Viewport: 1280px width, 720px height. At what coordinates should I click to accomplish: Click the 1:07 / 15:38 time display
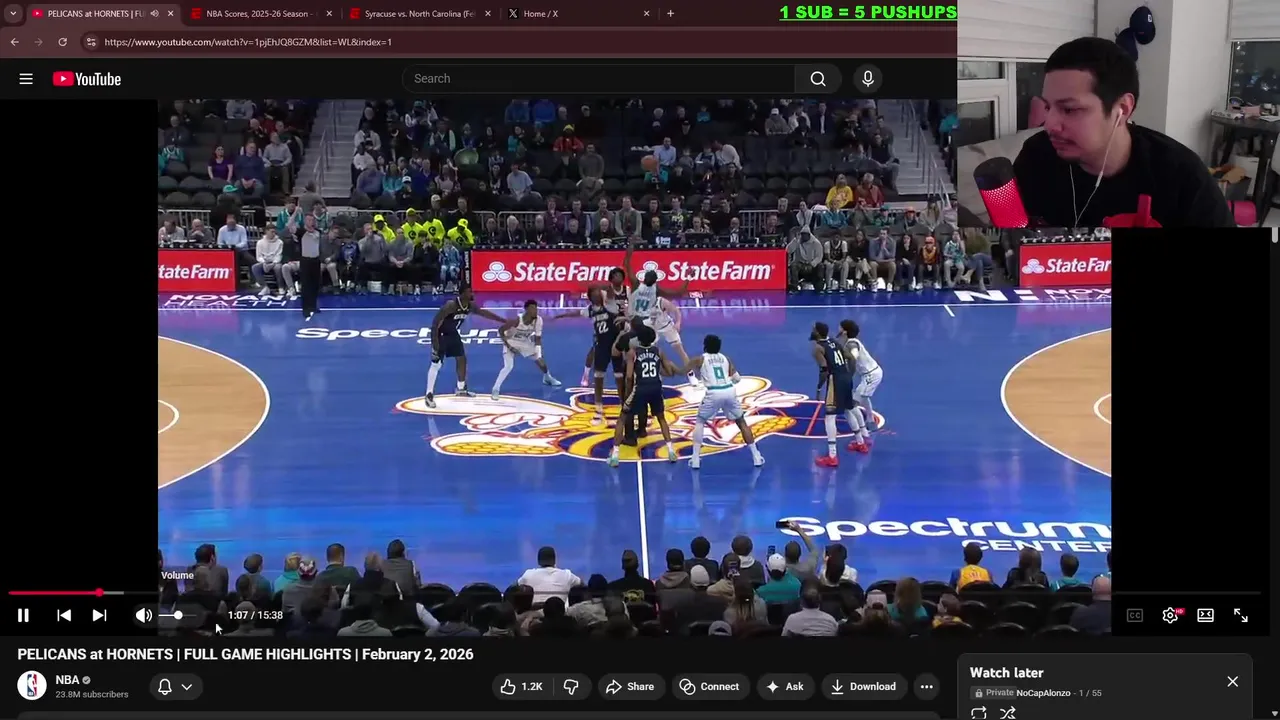point(255,615)
